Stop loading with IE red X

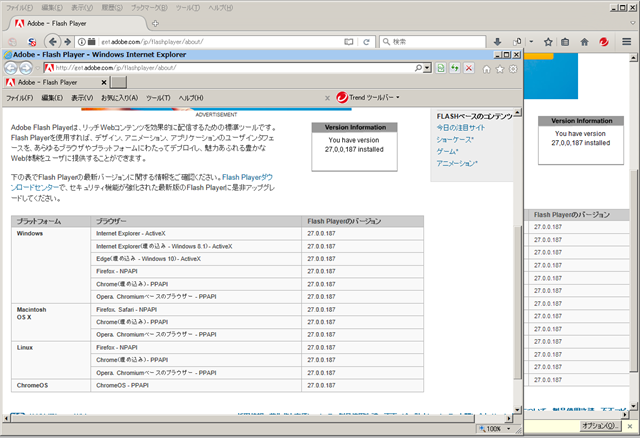(x=469, y=68)
